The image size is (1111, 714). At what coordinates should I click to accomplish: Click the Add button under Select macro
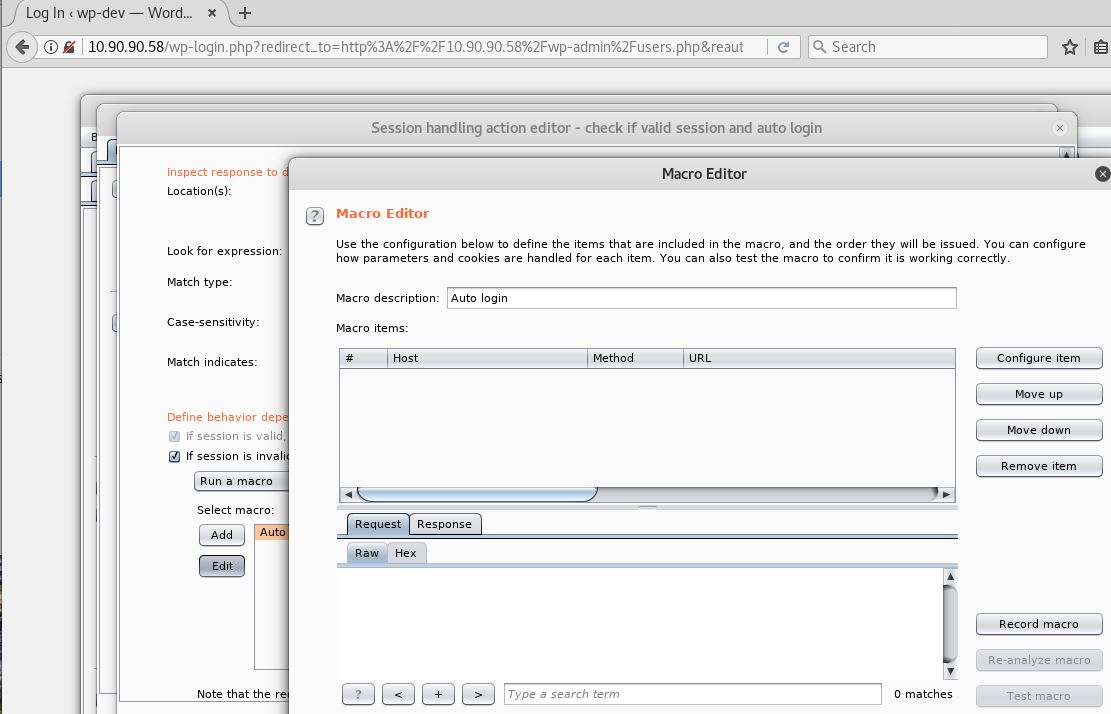pos(222,535)
